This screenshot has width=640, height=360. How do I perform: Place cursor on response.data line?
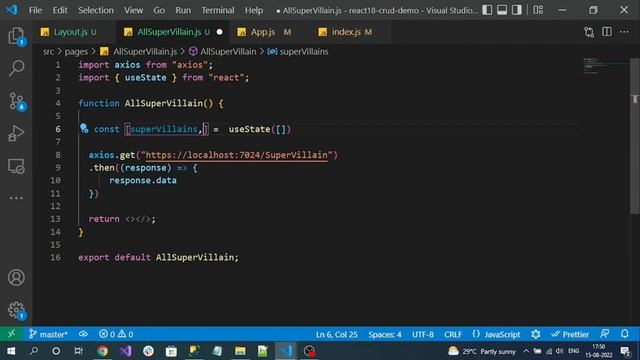(143, 180)
